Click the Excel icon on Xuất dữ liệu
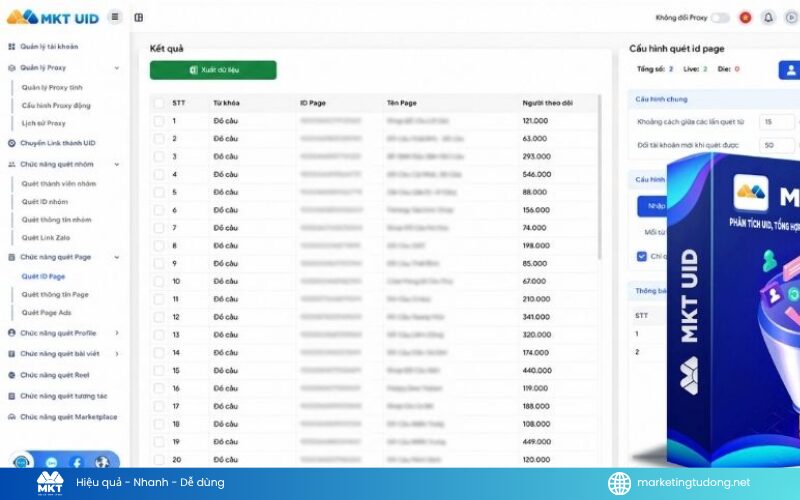This screenshot has width=800, height=500. point(193,70)
